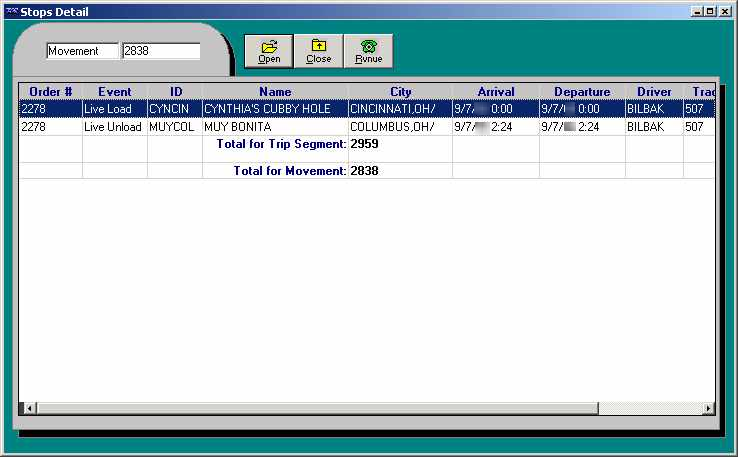Click the movement total value 2838
This screenshot has width=738, height=457.
pyautogui.click(x=364, y=171)
